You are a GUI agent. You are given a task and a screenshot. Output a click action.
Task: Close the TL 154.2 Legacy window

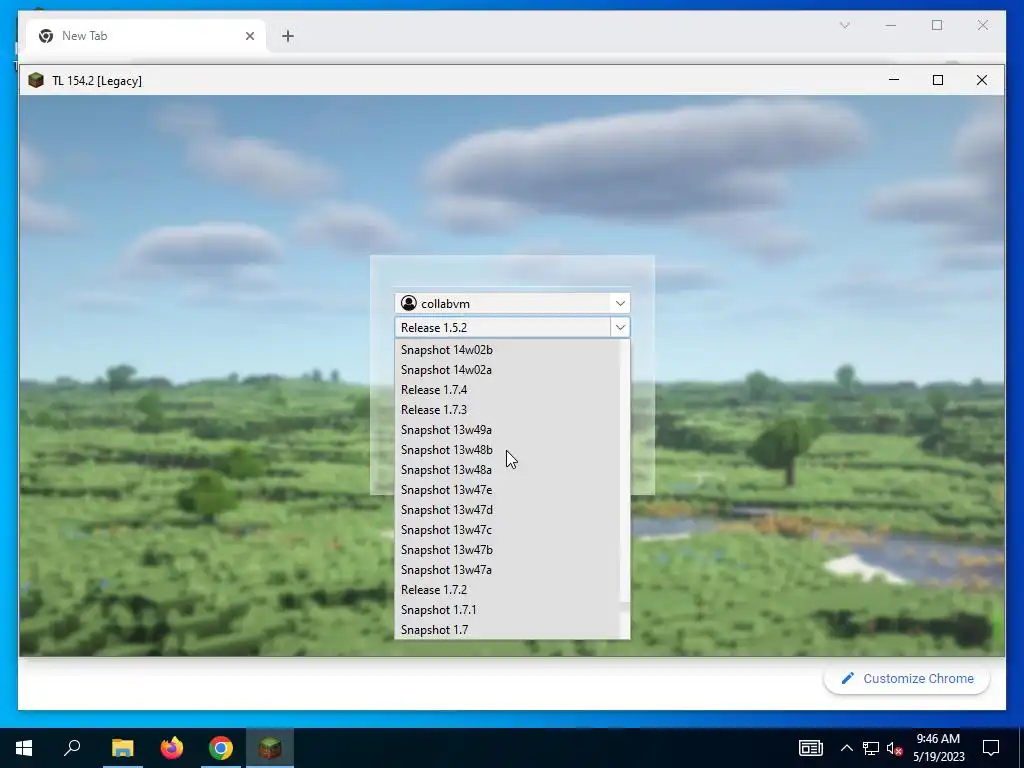982,80
